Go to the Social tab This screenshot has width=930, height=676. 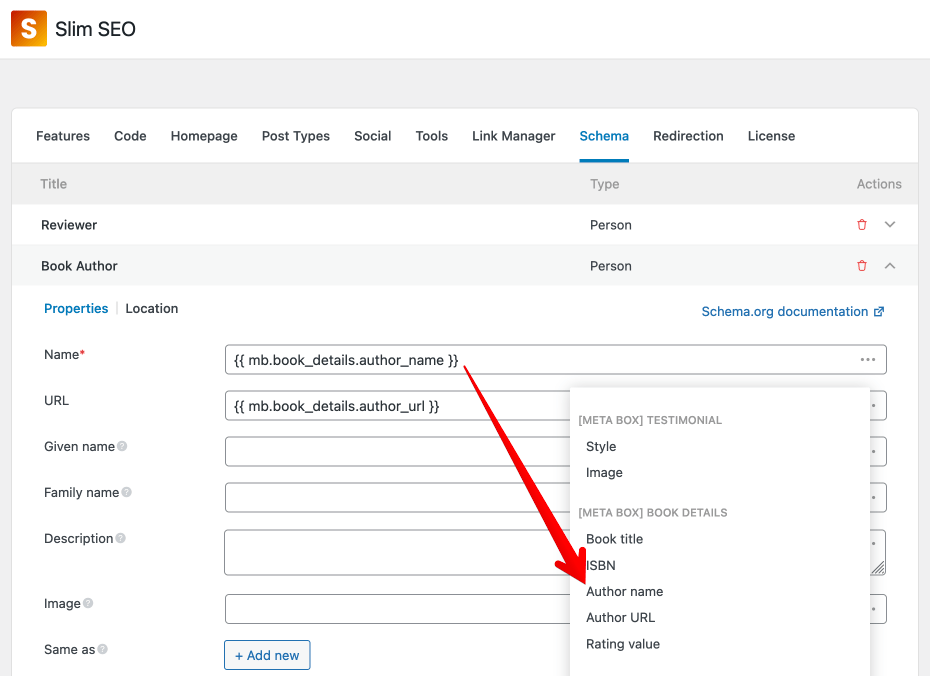click(x=372, y=136)
